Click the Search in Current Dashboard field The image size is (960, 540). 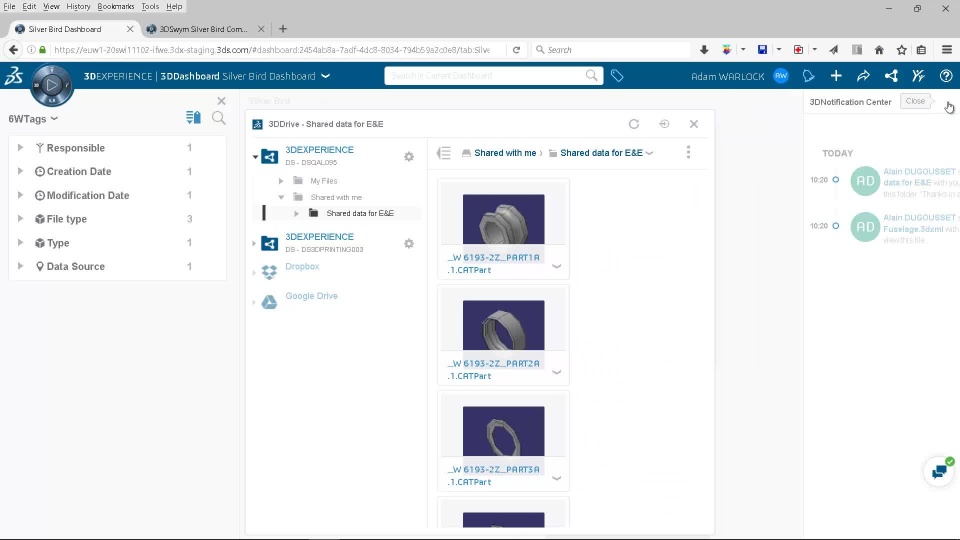pos(487,75)
